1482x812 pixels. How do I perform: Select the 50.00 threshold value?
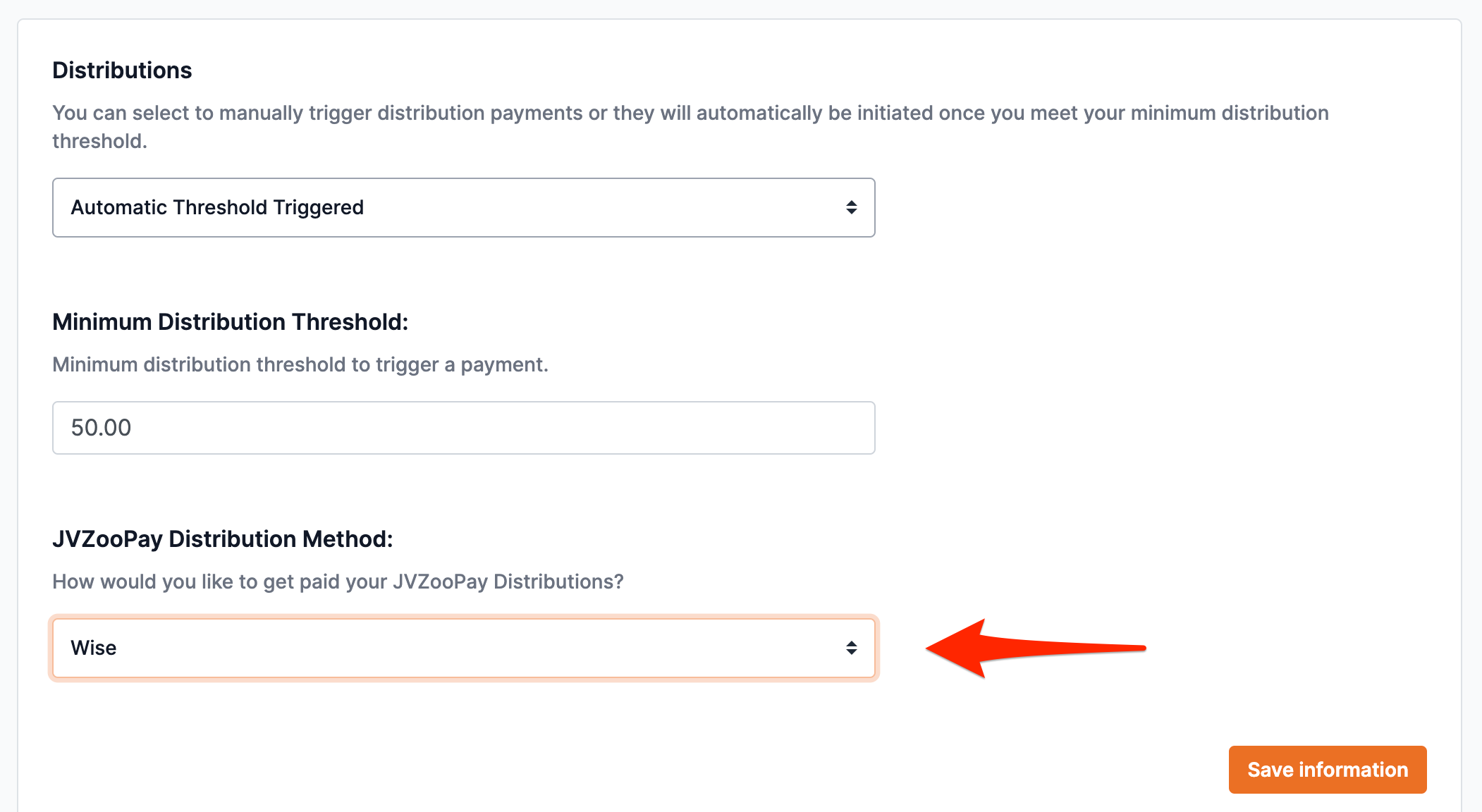point(101,428)
